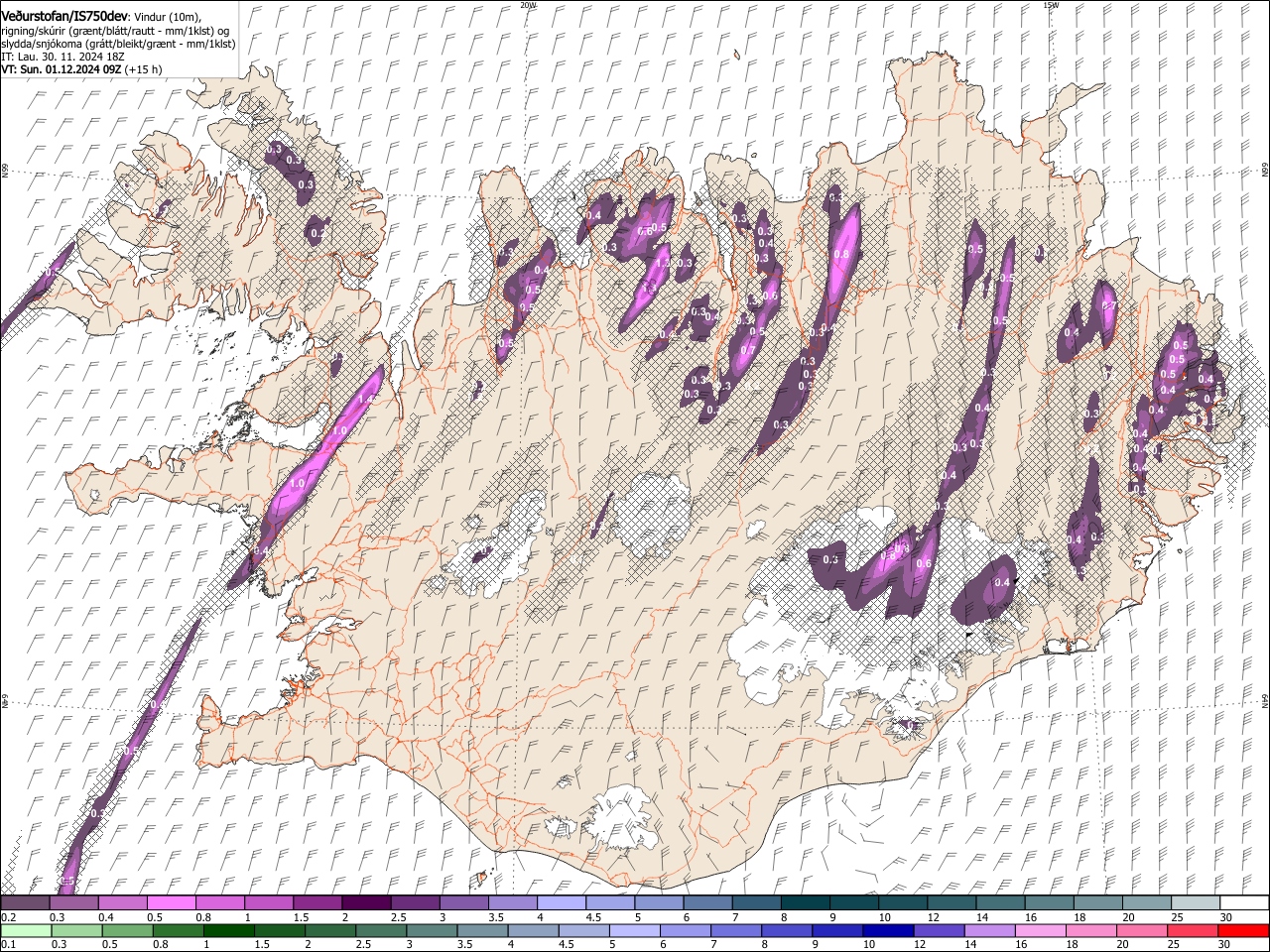Click the 1.5–2 magenta-purple snow legend swatch
The image size is (1270, 952).
317,902
